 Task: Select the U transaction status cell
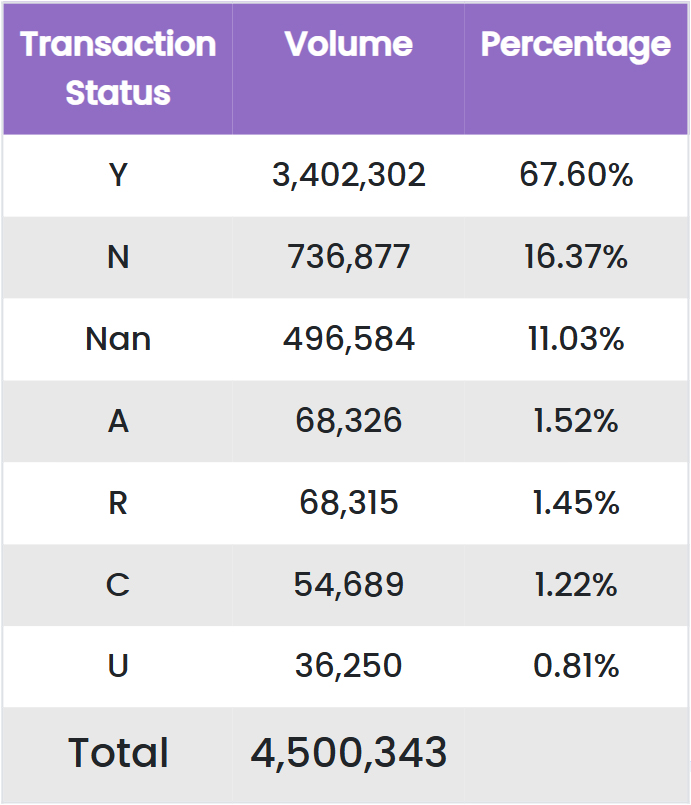click(x=118, y=666)
